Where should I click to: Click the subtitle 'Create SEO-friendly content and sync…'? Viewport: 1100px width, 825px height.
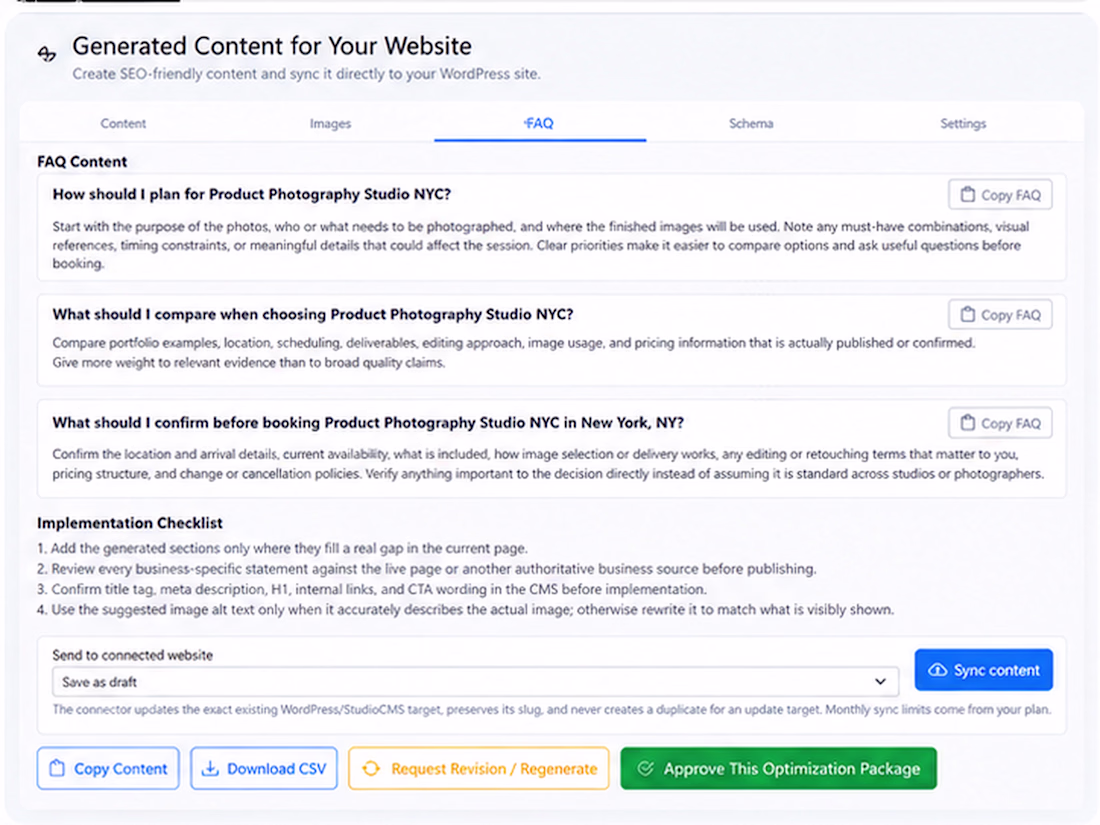(307, 74)
